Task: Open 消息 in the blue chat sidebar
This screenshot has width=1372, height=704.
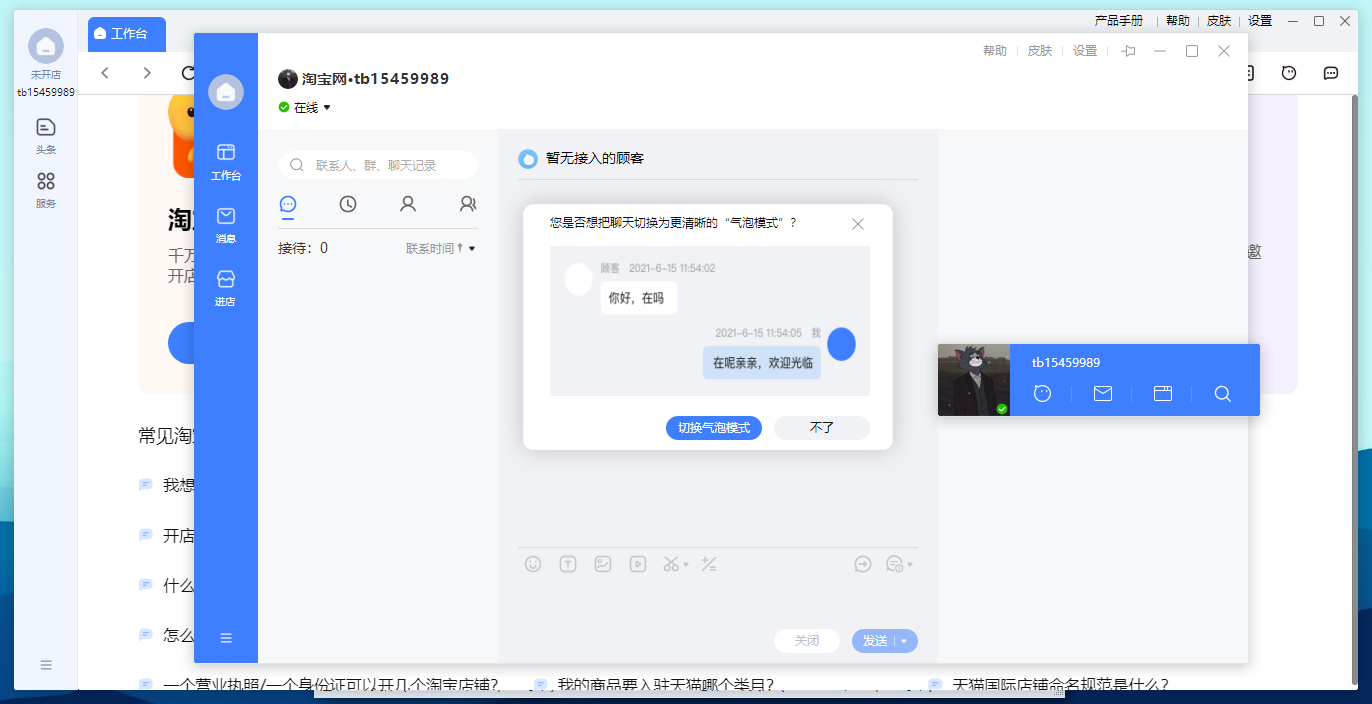Action: point(226,224)
